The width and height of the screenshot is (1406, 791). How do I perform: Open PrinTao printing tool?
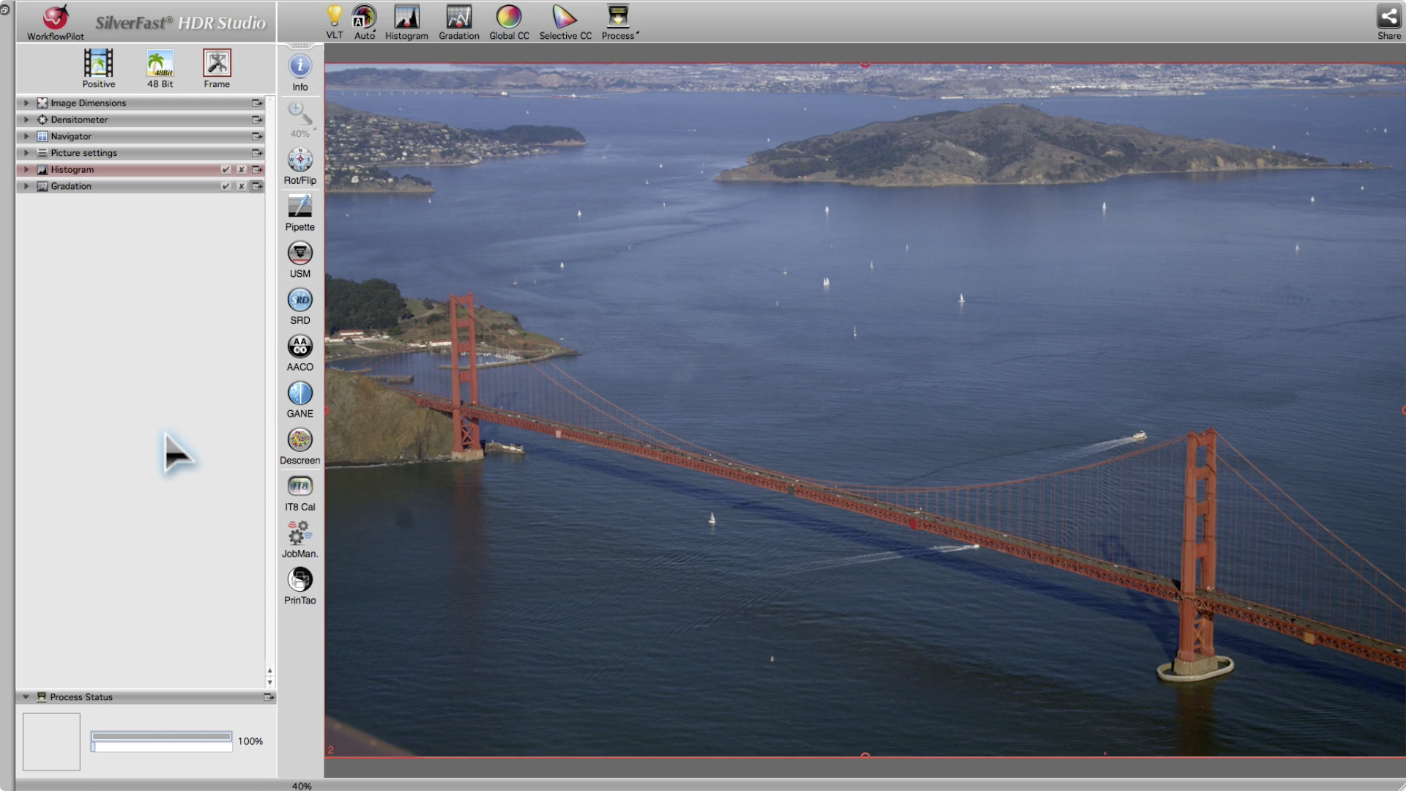point(299,580)
